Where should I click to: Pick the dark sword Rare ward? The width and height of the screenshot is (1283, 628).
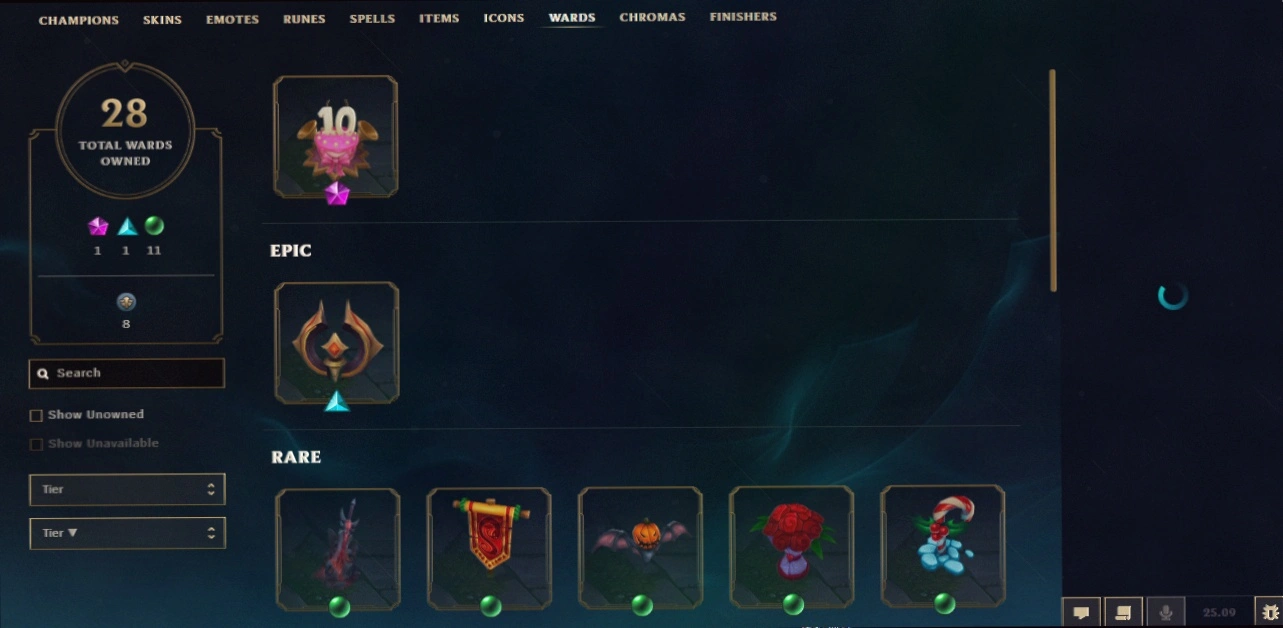(x=338, y=548)
